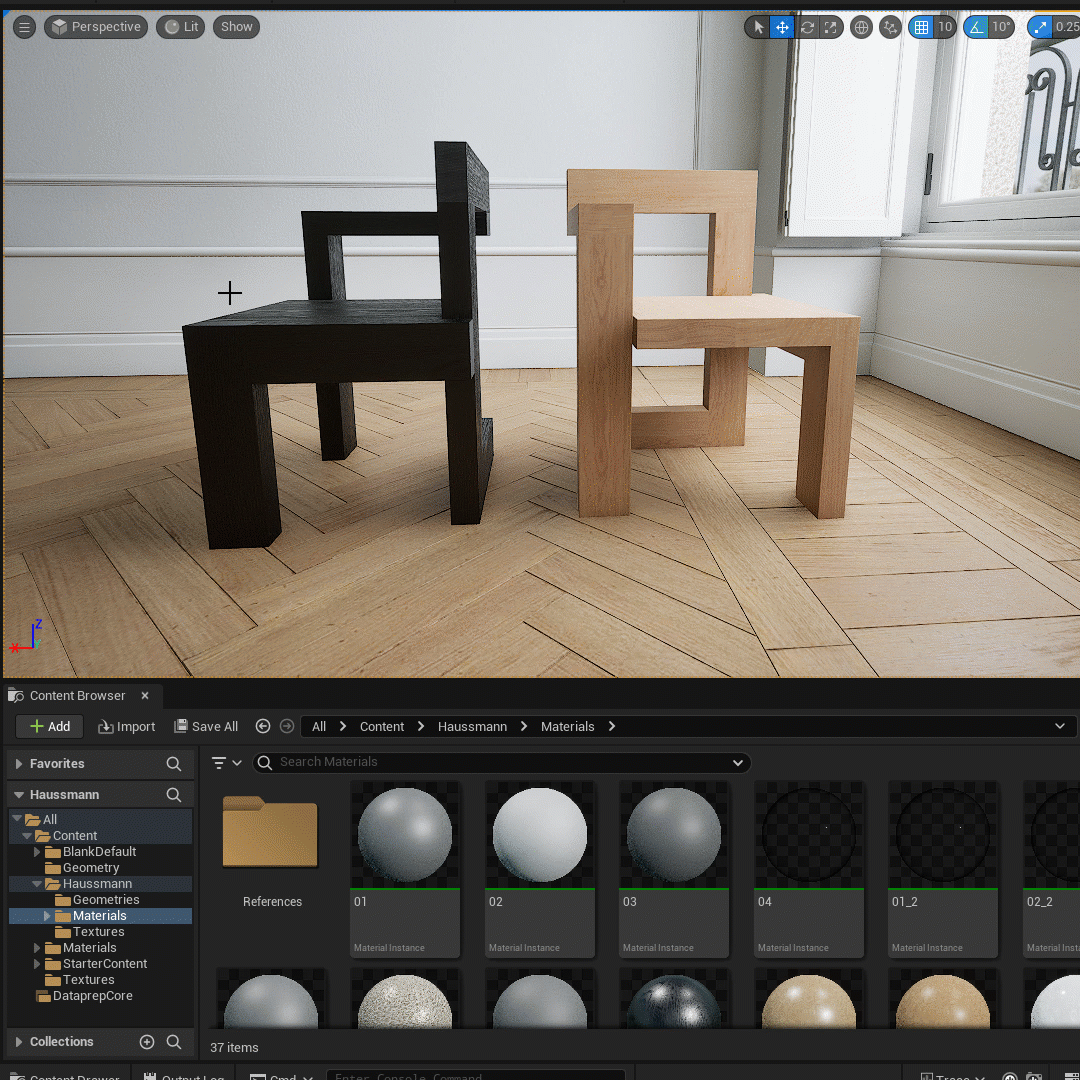
Task: Expand the BlankDefault folder
Action: [37, 852]
